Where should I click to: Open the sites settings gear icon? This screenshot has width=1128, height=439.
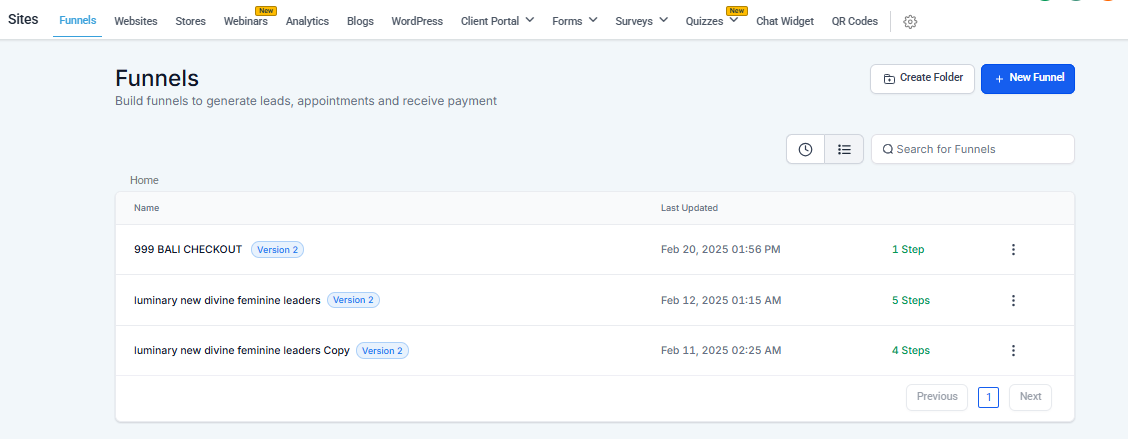tap(910, 22)
